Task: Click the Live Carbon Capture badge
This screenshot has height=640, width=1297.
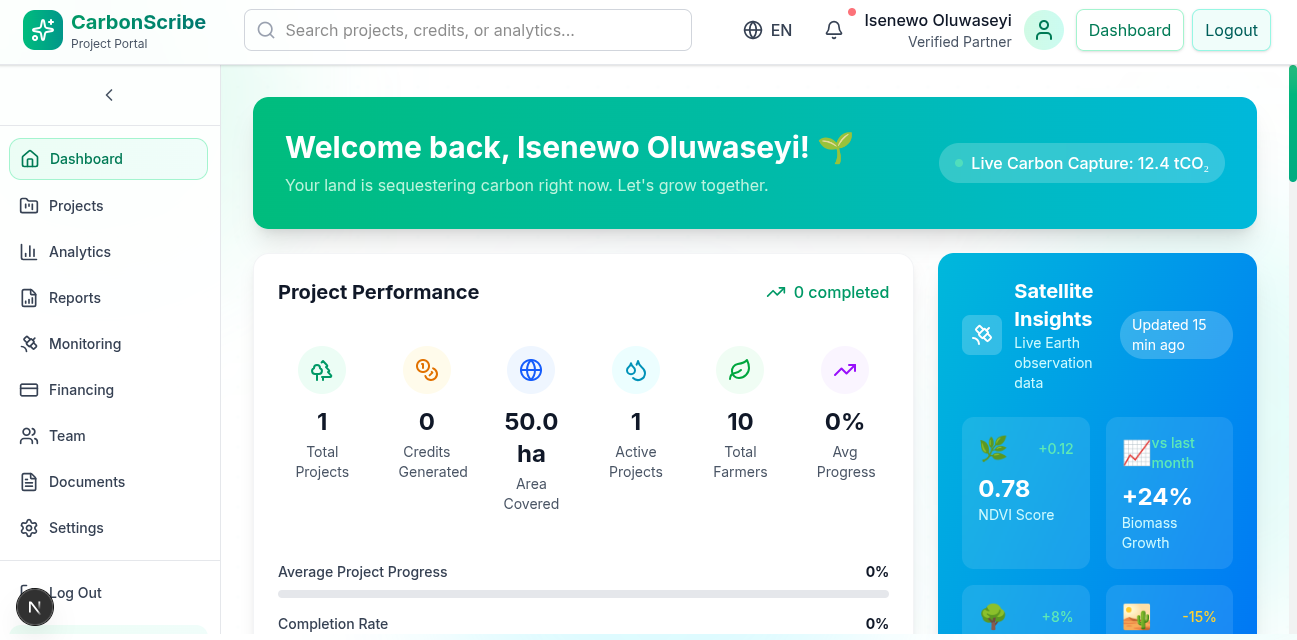Action: coord(1082,163)
